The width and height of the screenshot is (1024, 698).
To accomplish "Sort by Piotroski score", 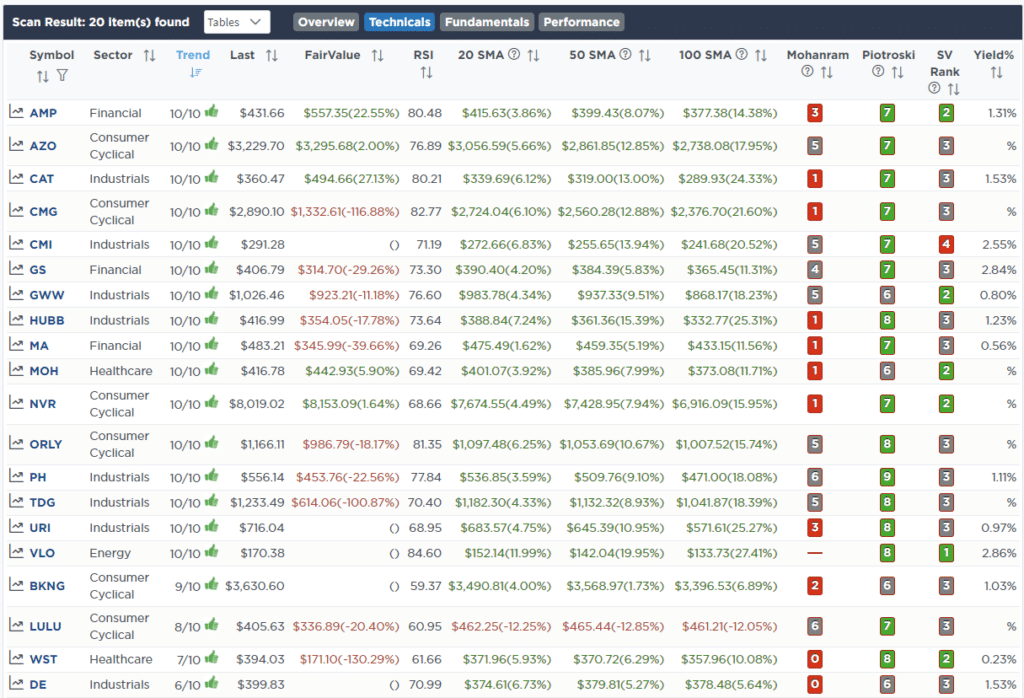I will point(897,72).
